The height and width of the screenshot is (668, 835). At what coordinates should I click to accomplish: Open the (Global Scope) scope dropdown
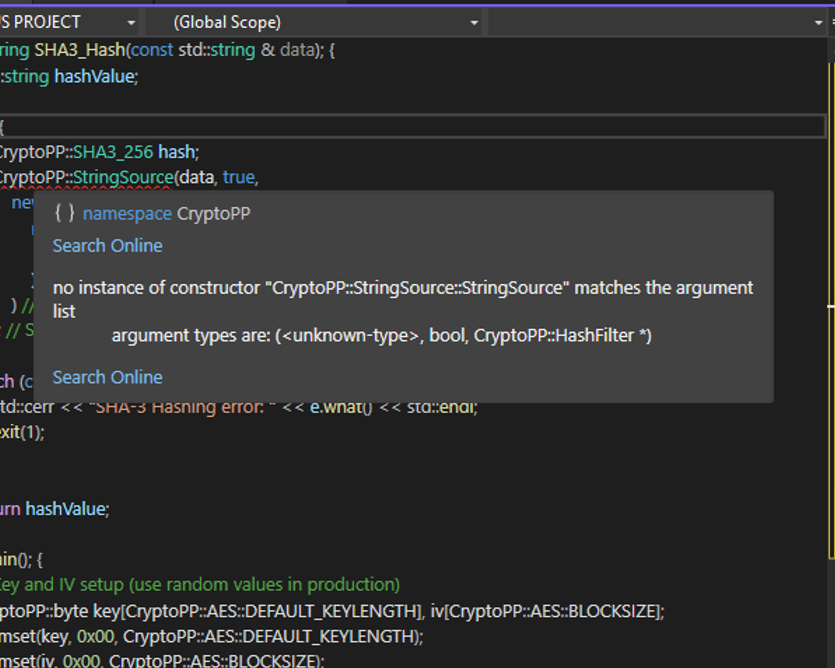474,21
